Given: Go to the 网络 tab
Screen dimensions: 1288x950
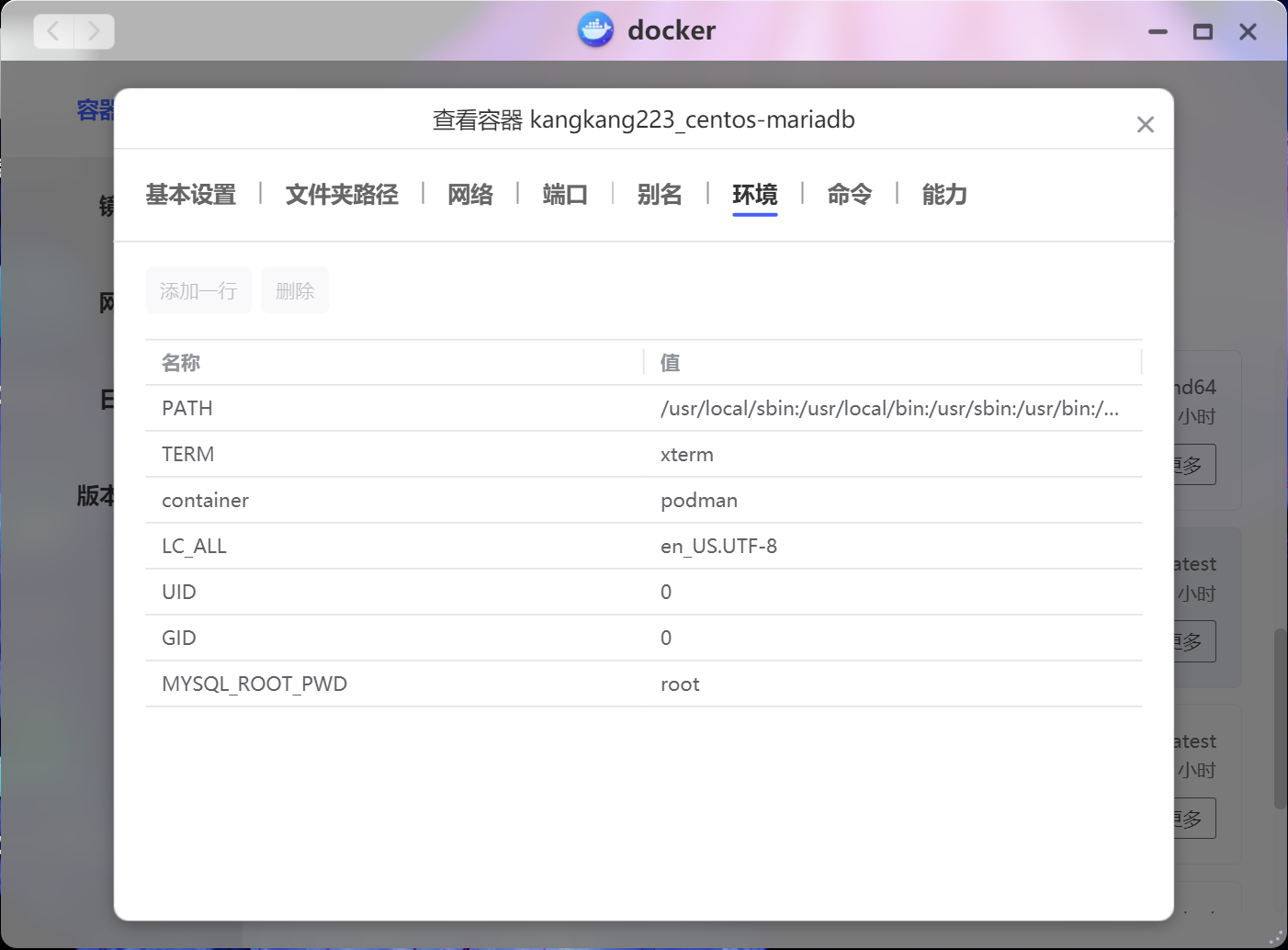Looking at the screenshot, I should point(470,195).
